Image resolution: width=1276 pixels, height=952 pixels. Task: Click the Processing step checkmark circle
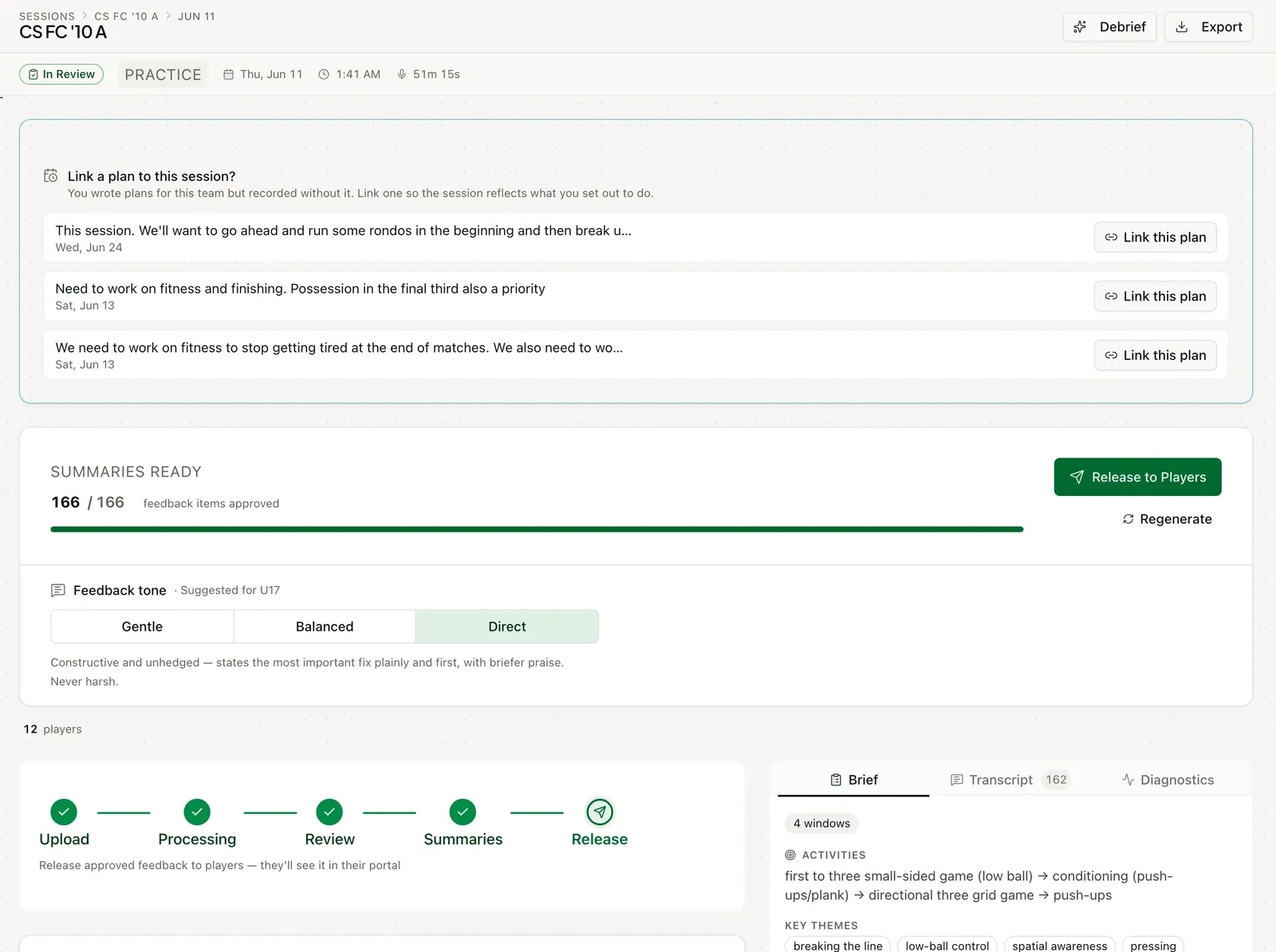tap(197, 812)
